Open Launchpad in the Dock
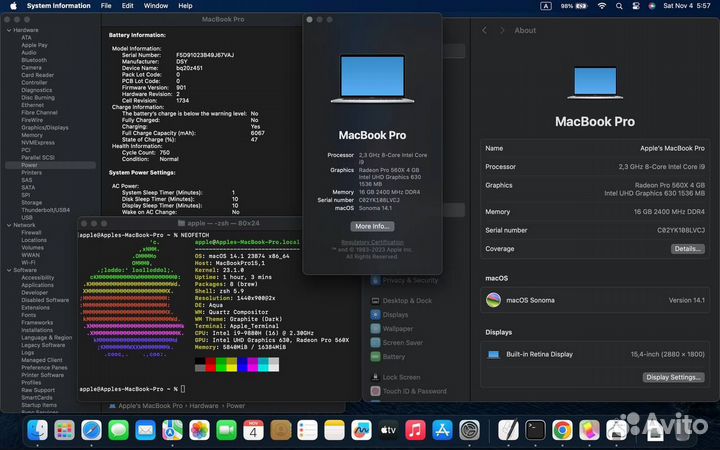 [64, 430]
